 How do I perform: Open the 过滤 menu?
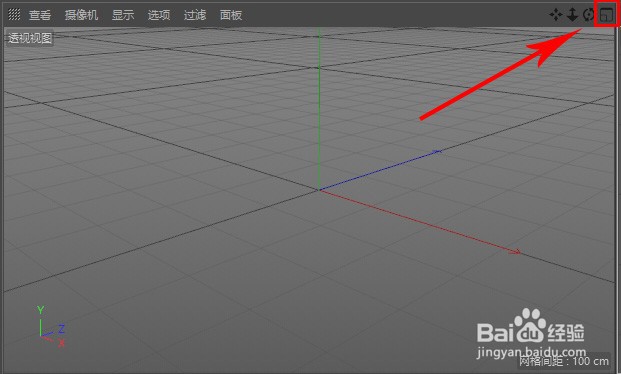(x=195, y=15)
